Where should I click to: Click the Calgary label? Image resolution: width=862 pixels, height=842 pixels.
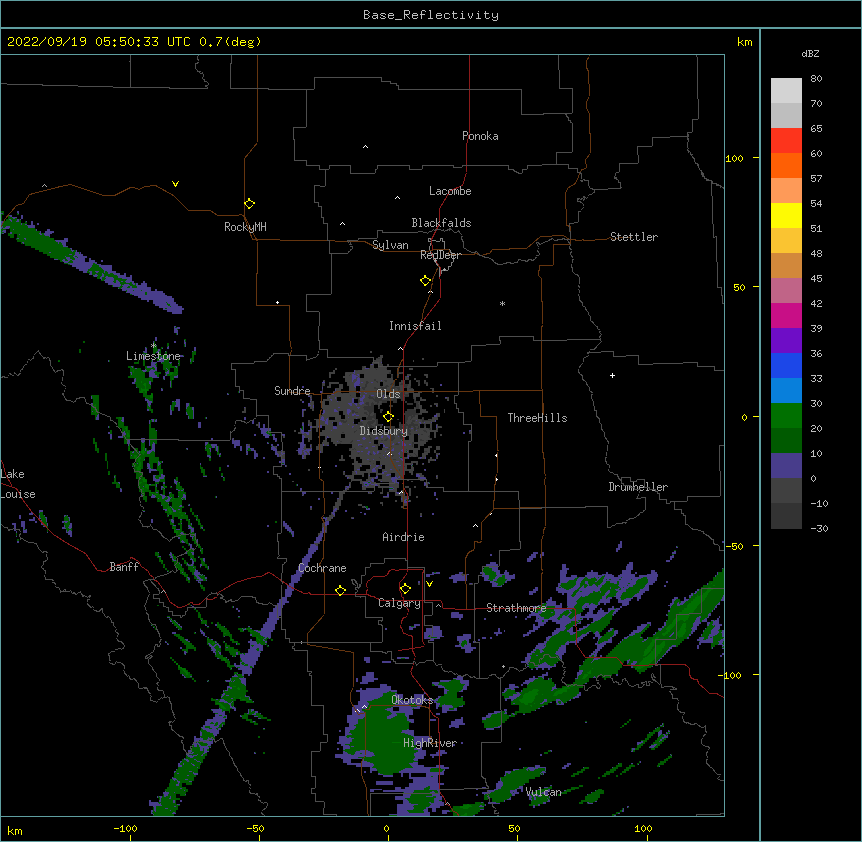coord(399,603)
